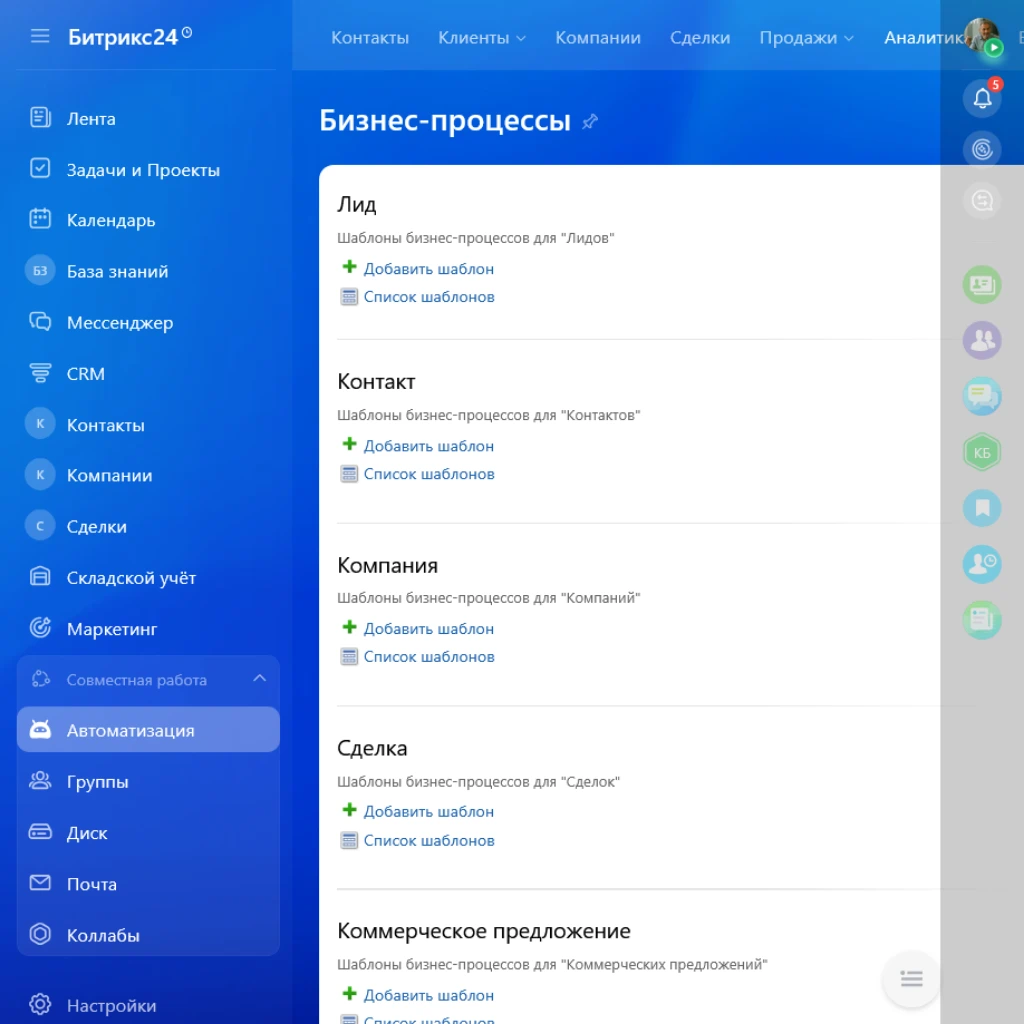Open the КБ panel on the right rail
Image resolution: width=1024 pixels, height=1024 pixels.
(x=981, y=452)
